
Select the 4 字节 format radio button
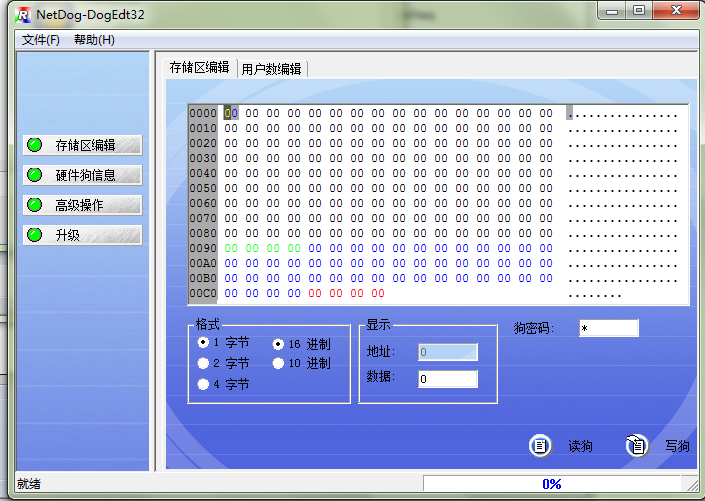(x=203, y=384)
